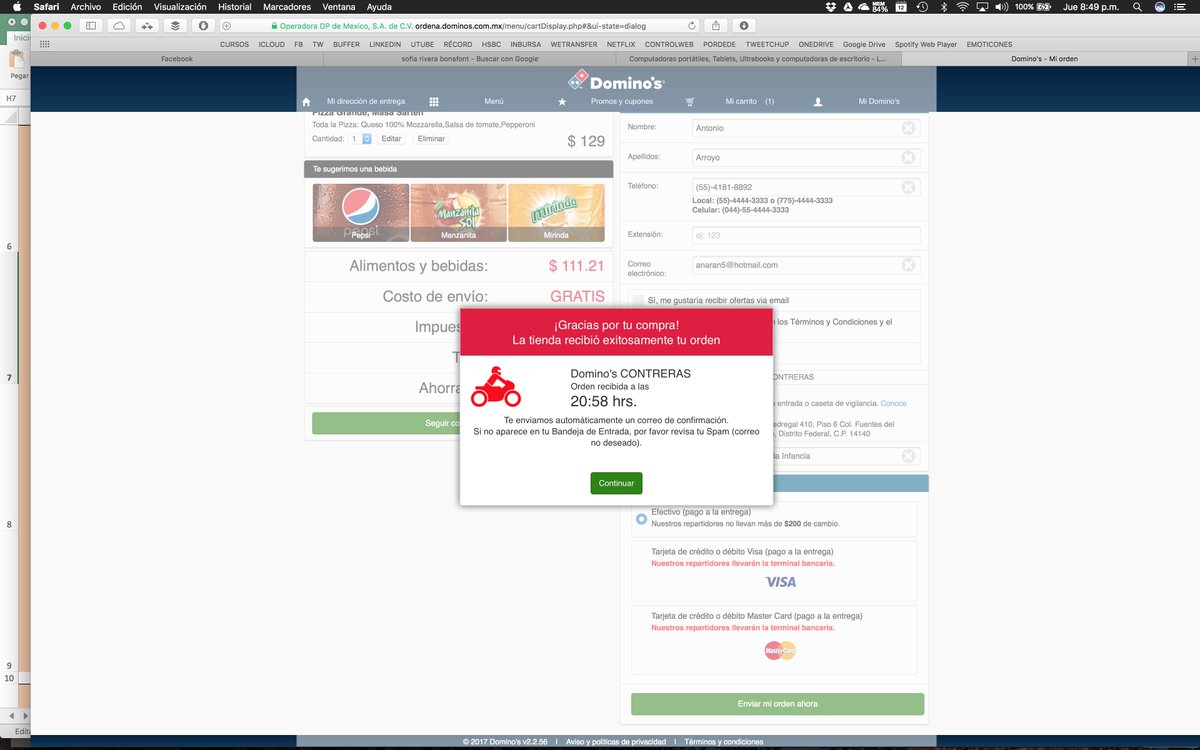Image resolution: width=1200 pixels, height=750 pixels.
Task: Select the Pepsi drink thumbnail
Action: click(360, 212)
